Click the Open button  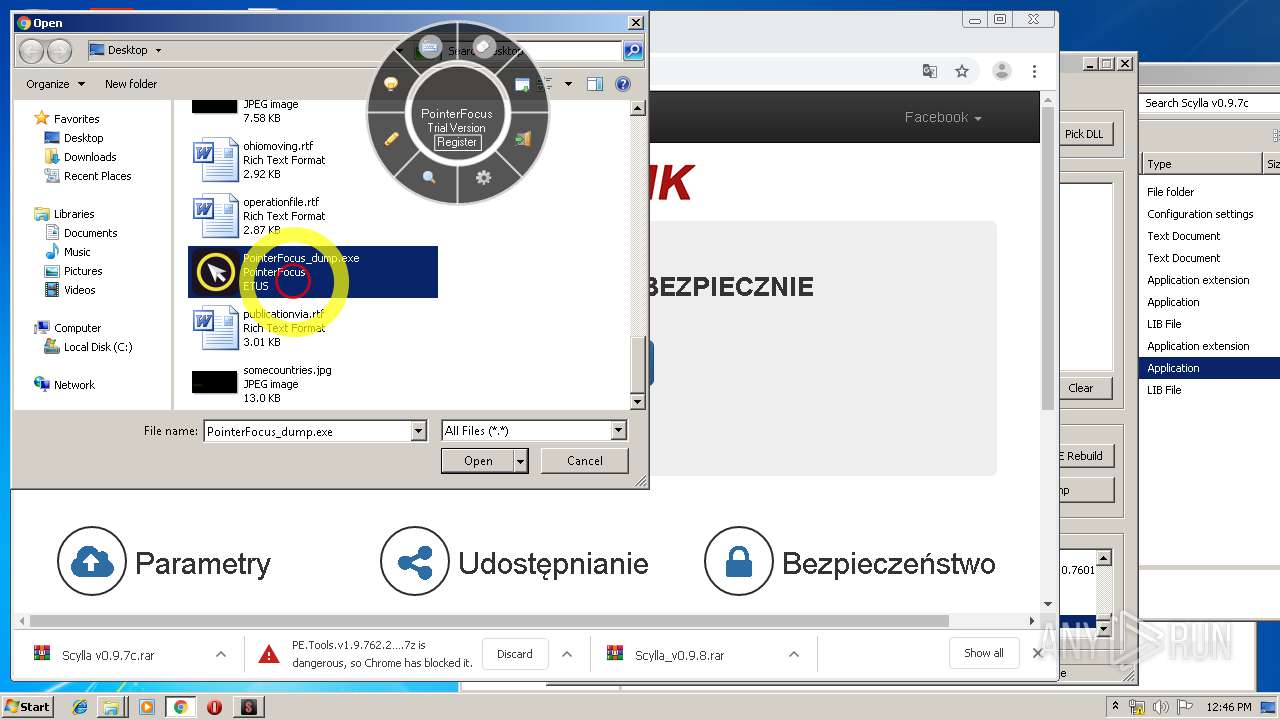(478, 461)
